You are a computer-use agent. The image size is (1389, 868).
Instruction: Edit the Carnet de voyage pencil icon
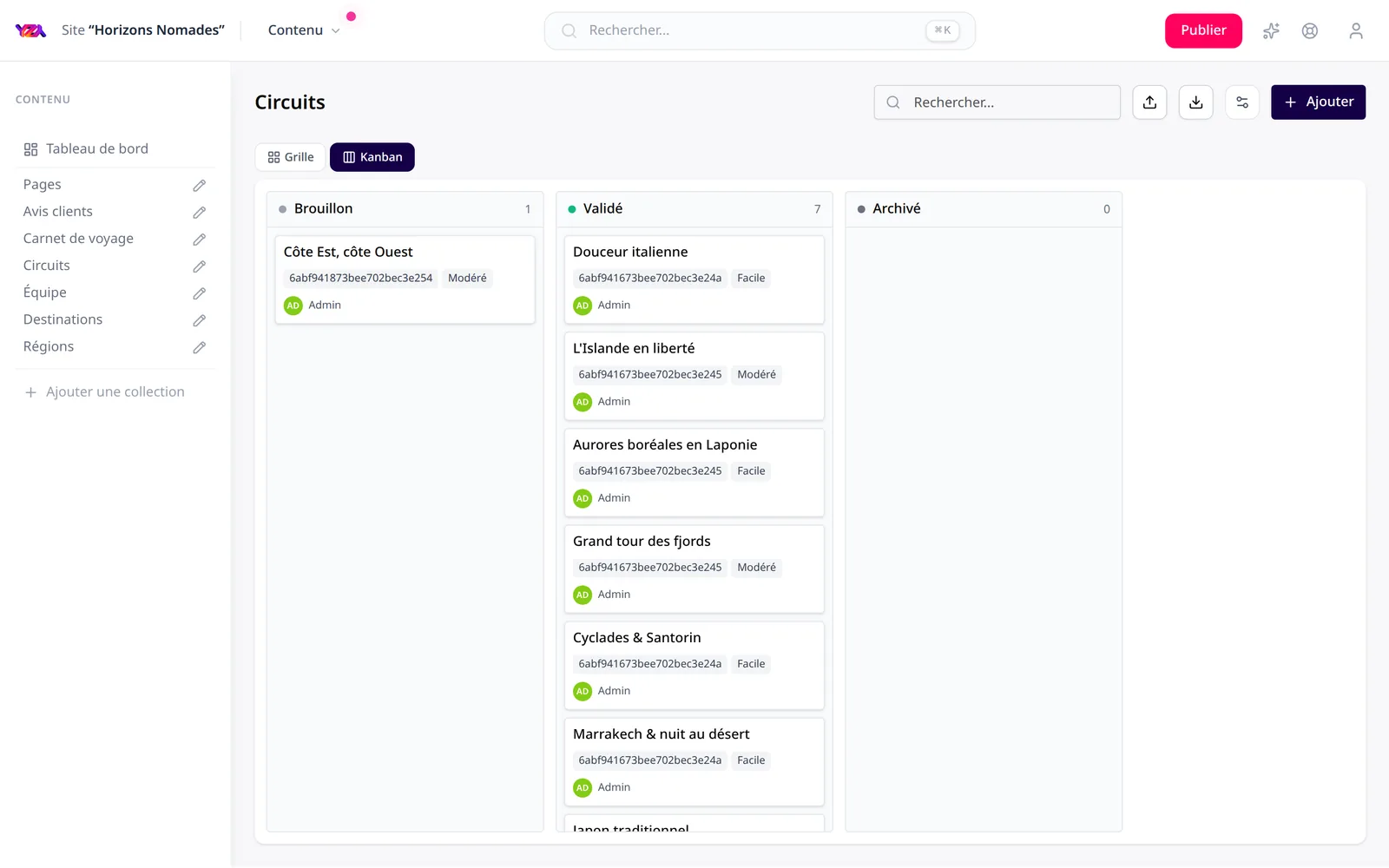click(200, 239)
